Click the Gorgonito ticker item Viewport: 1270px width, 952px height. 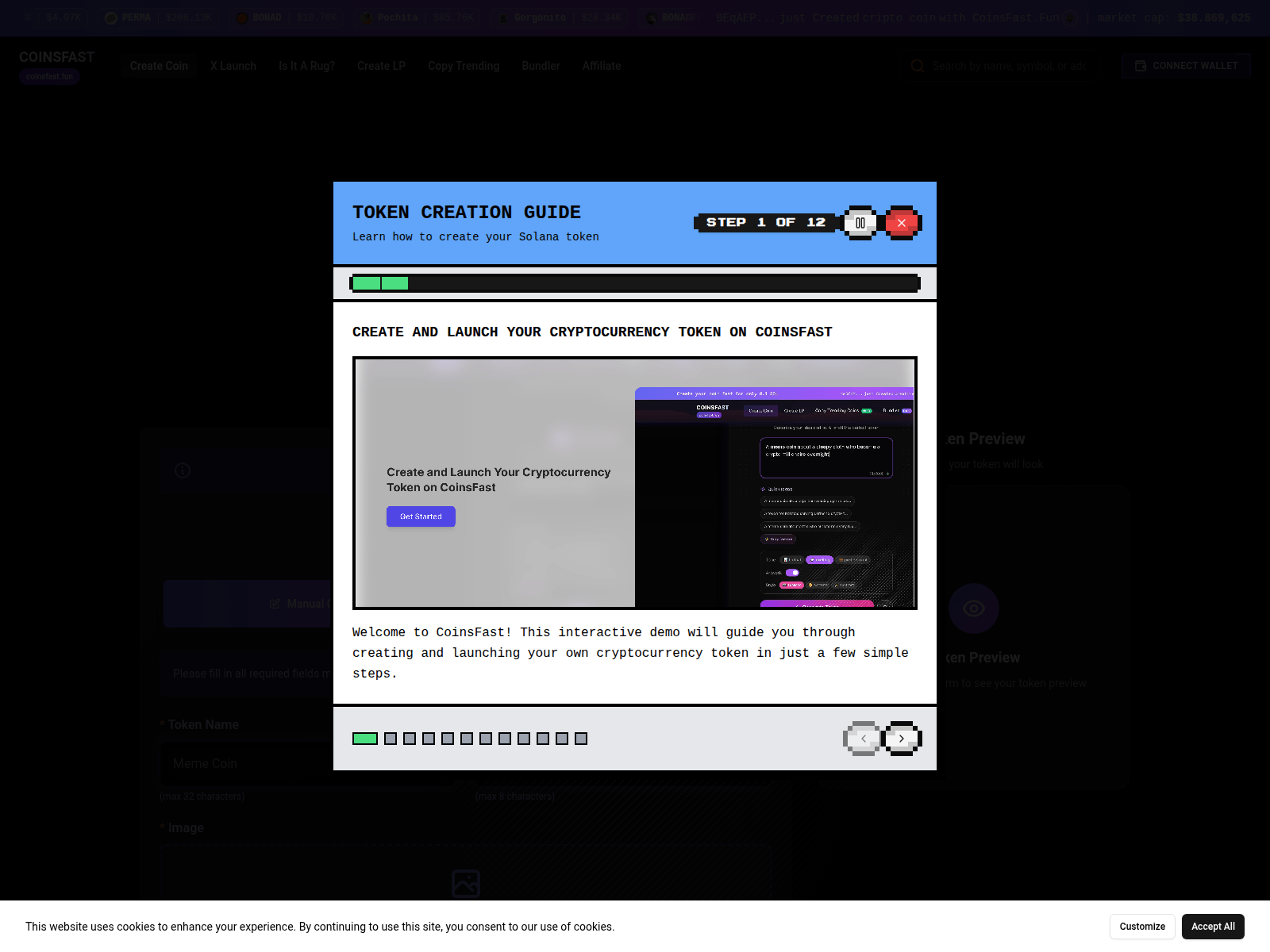(x=559, y=17)
